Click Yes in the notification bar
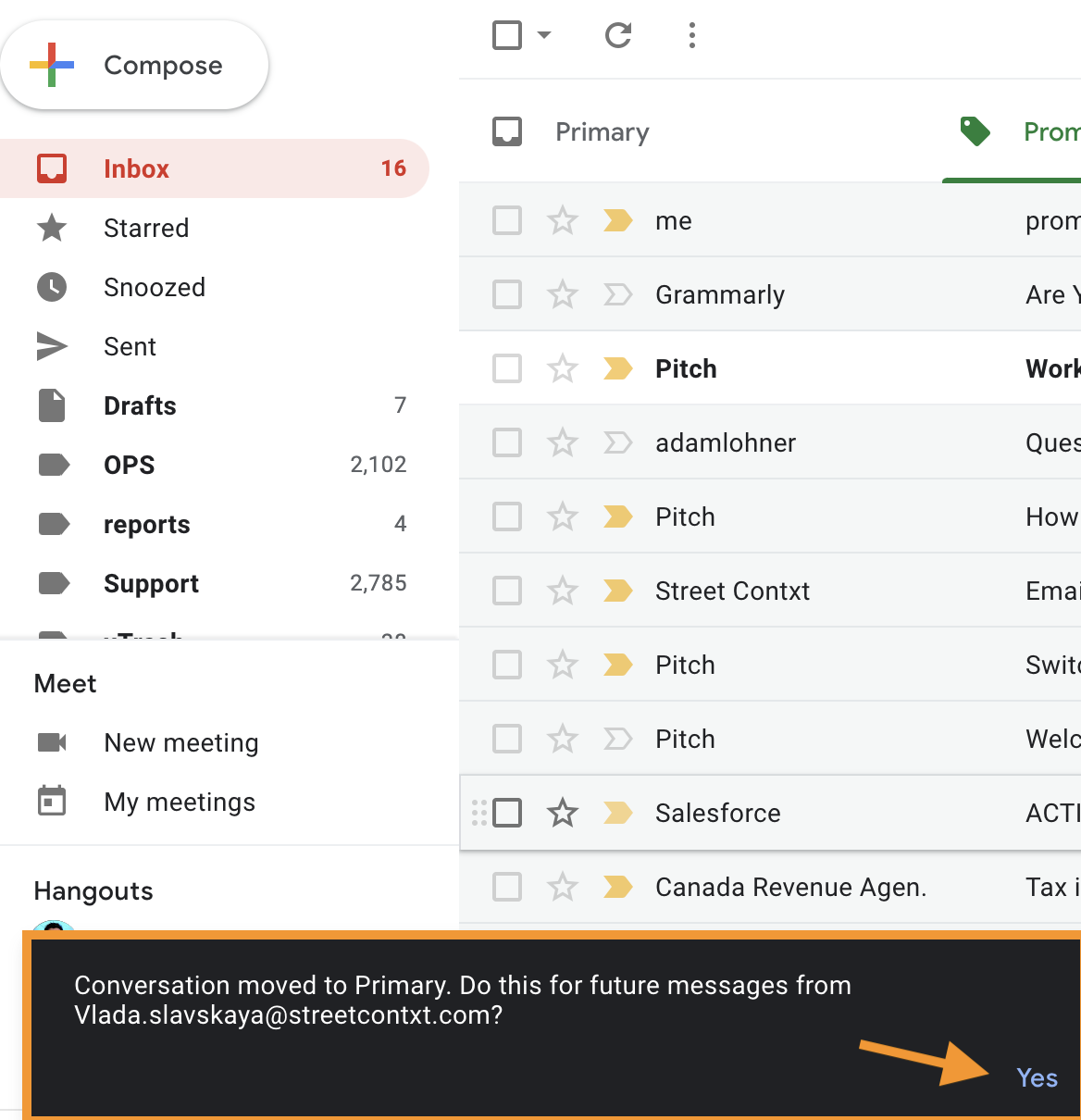The width and height of the screenshot is (1081, 1120). pyautogui.click(x=1037, y=1077)
